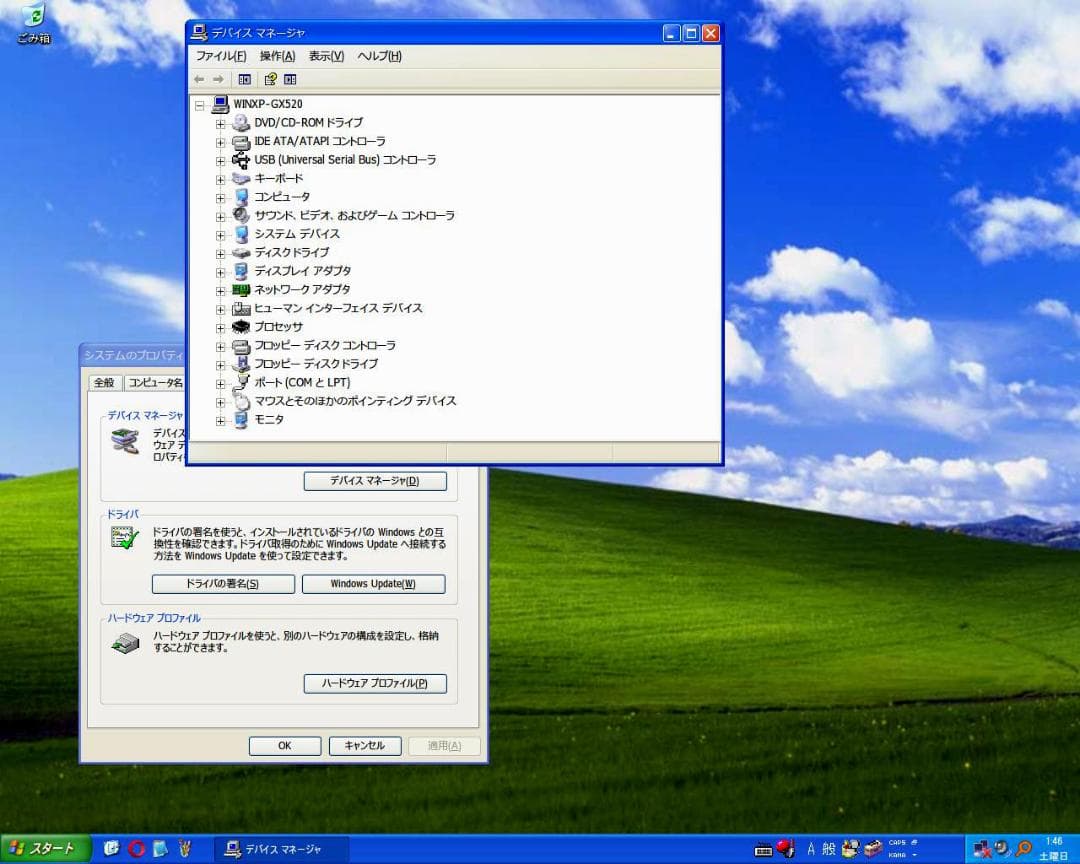Image resolution: width=1080 pixels, height=864 pixels.
Task: Open the volume icon in the system tray
Action: coord(1000,848)
